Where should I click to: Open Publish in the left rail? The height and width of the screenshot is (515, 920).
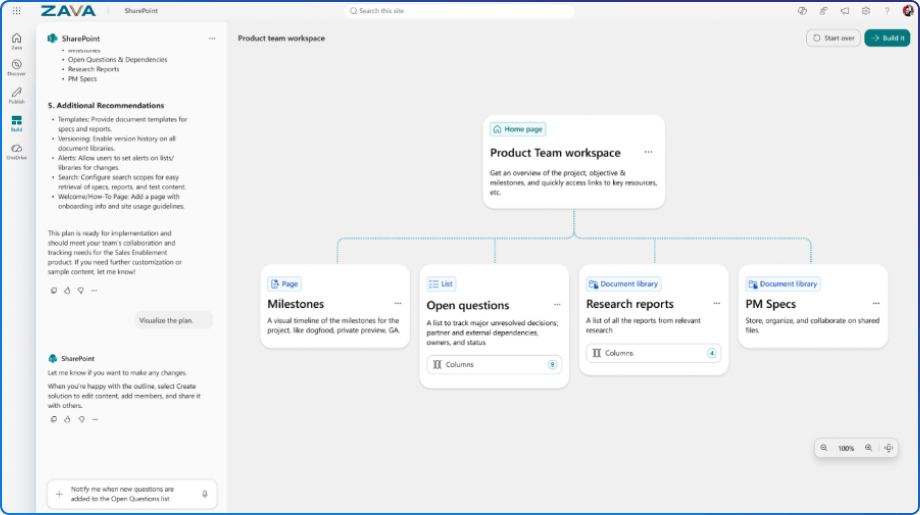(x=16, y=95)
